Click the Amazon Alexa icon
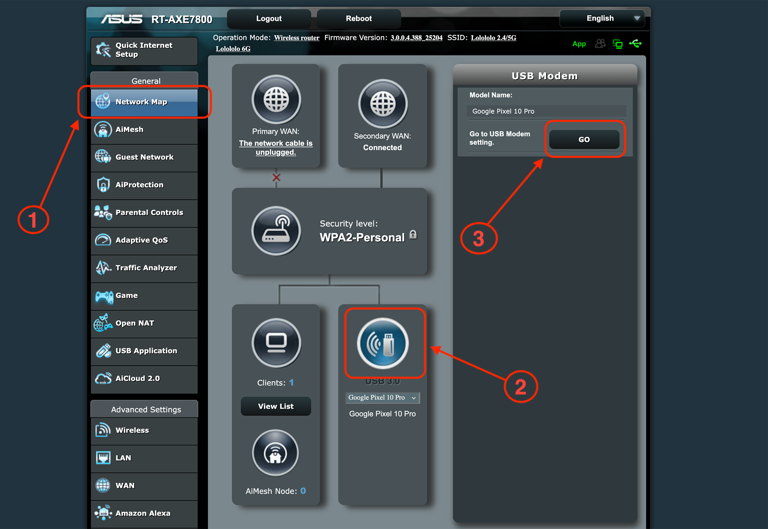This screenshot has width=768, height=529. tap(103, 513)
